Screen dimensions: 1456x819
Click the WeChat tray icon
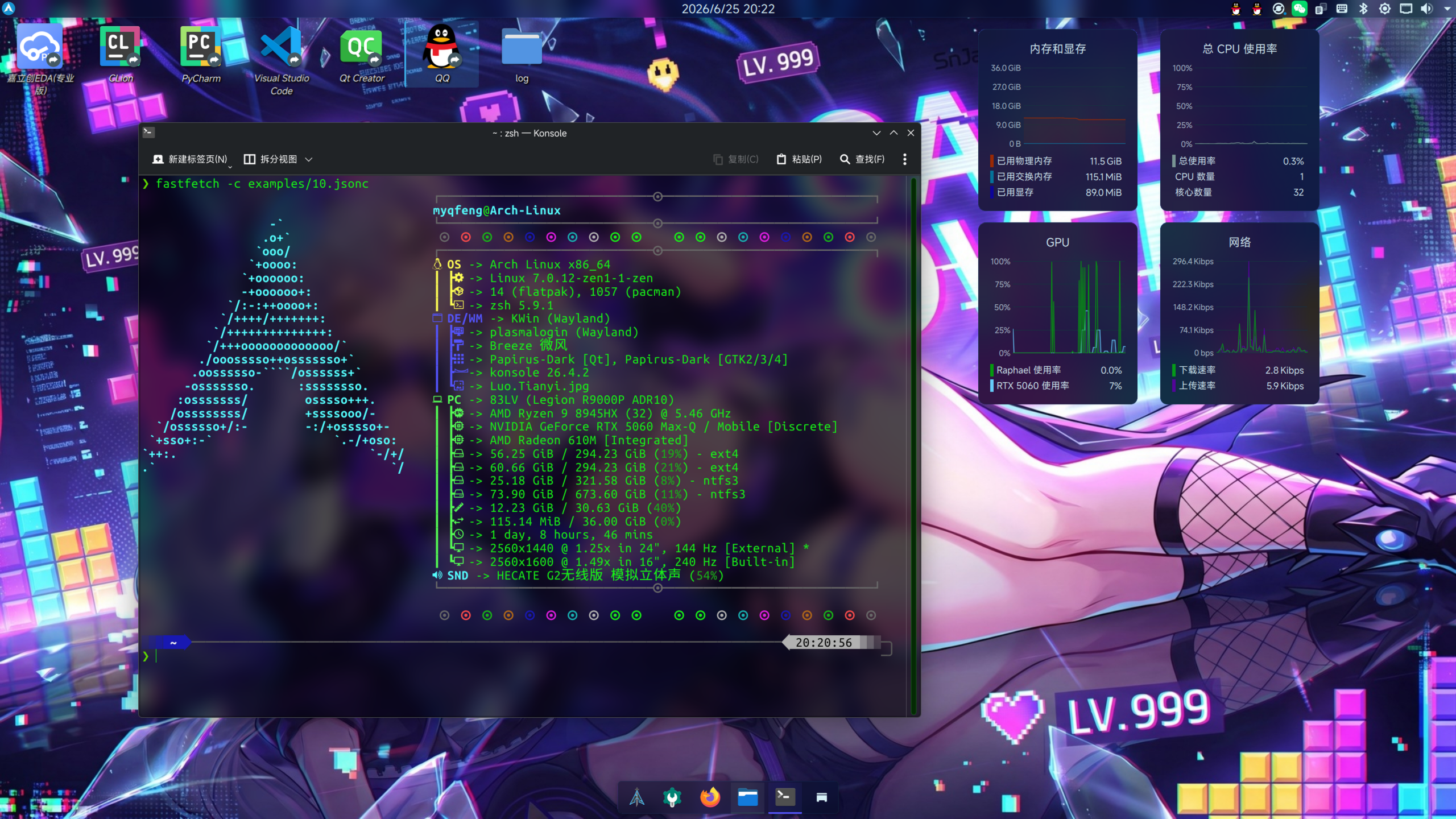click(x=1299, y=9)
